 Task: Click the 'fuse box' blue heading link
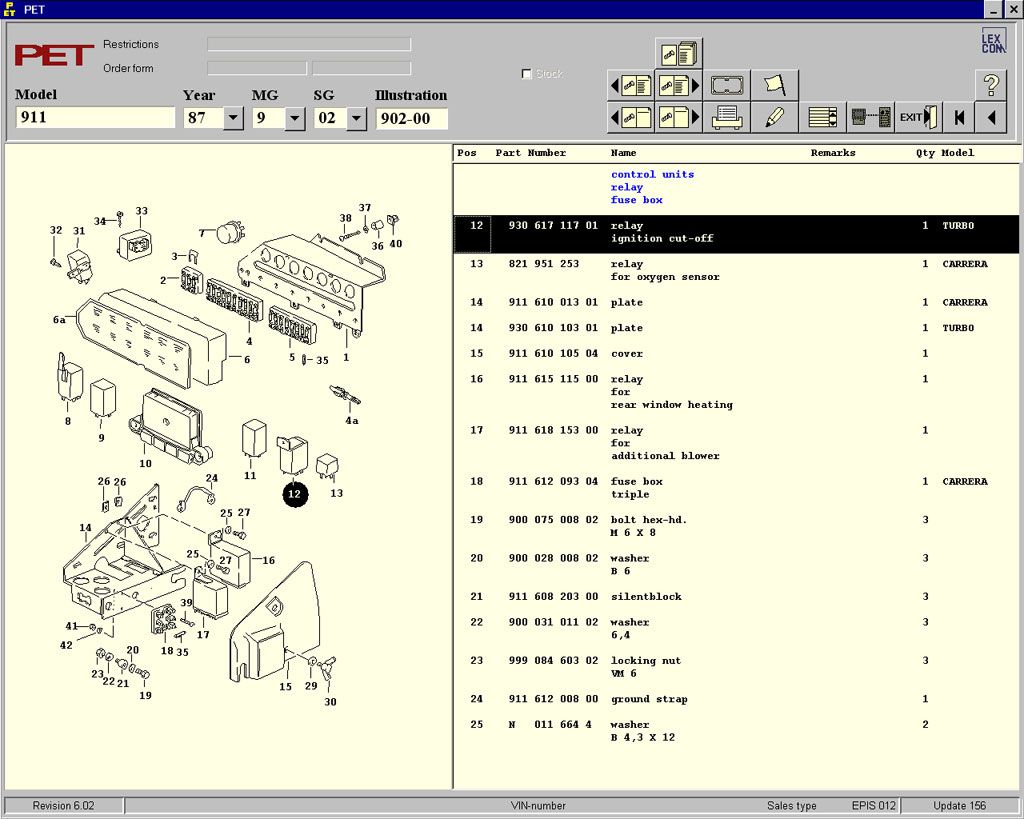pos(637,200)
